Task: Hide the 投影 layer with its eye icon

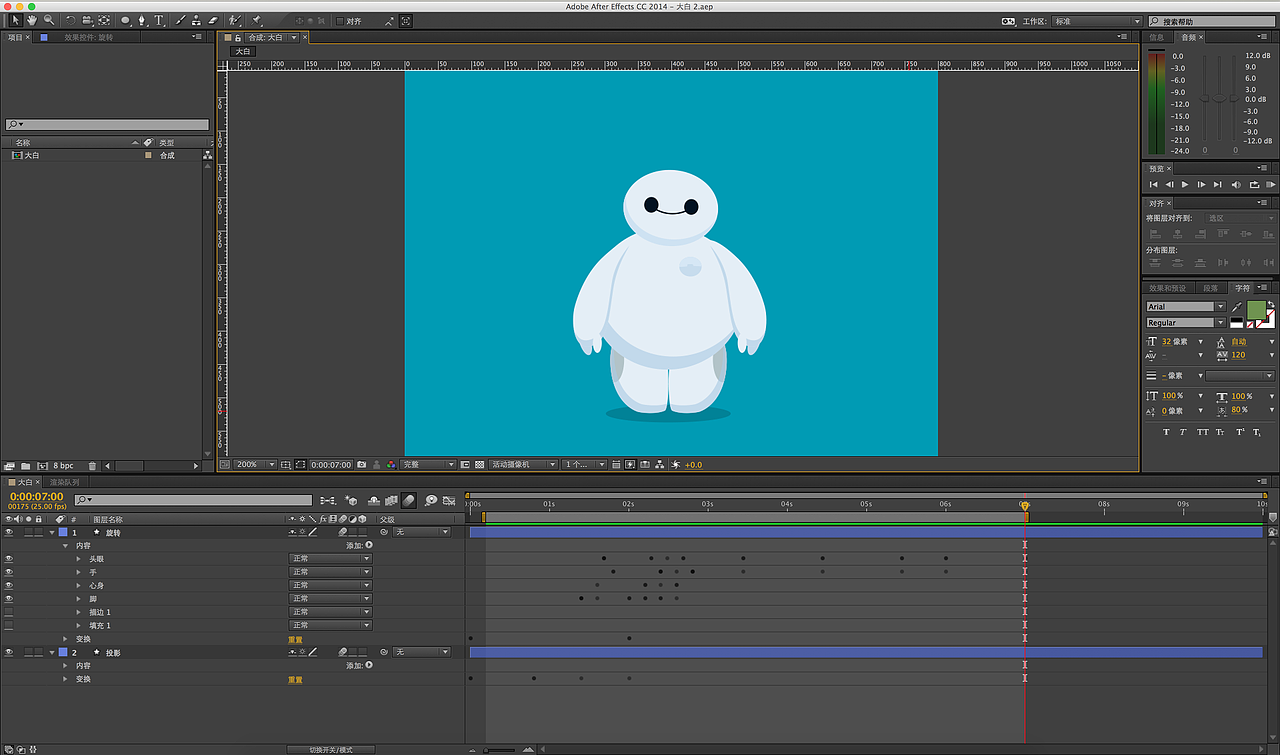Action: (9, 652)
